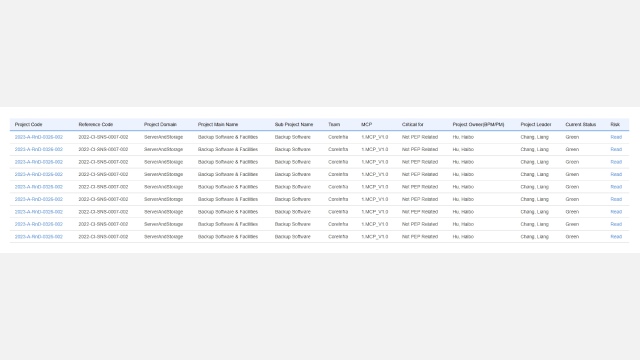The height and width of the screenshot is (360, 640).
Task: Click the Project Main Name header
Action: pos(218,124)
